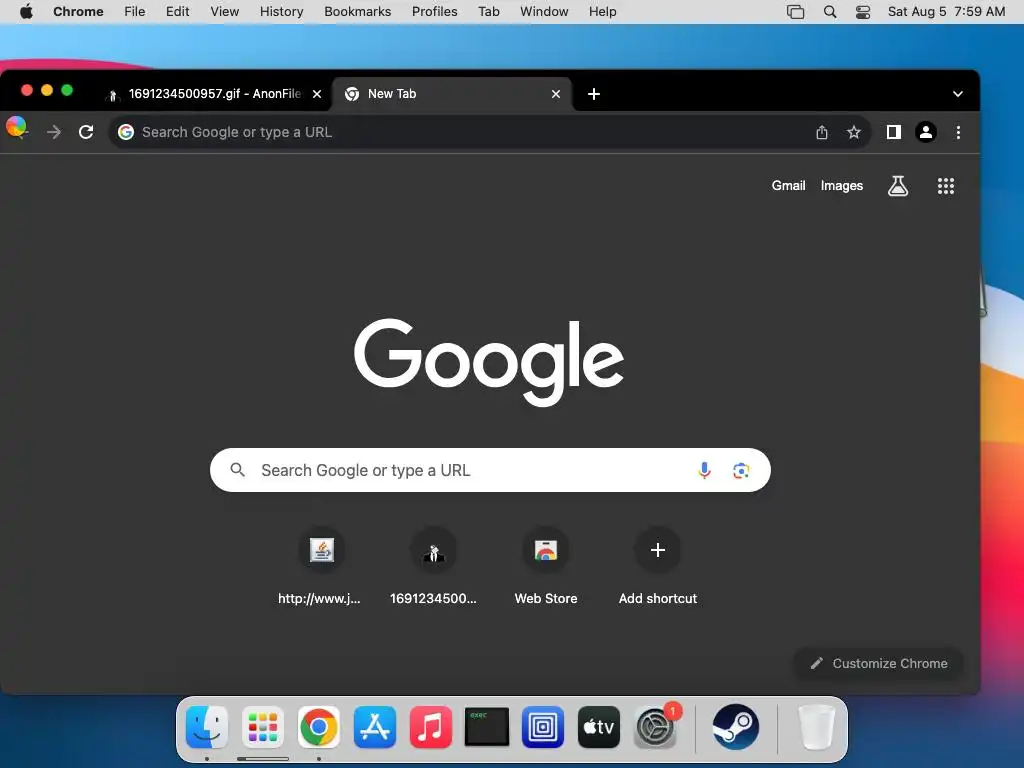The width and height of the screenshot is (1024, 768).
Task: Open App Store from the Dock
Action: click(375, 727)
